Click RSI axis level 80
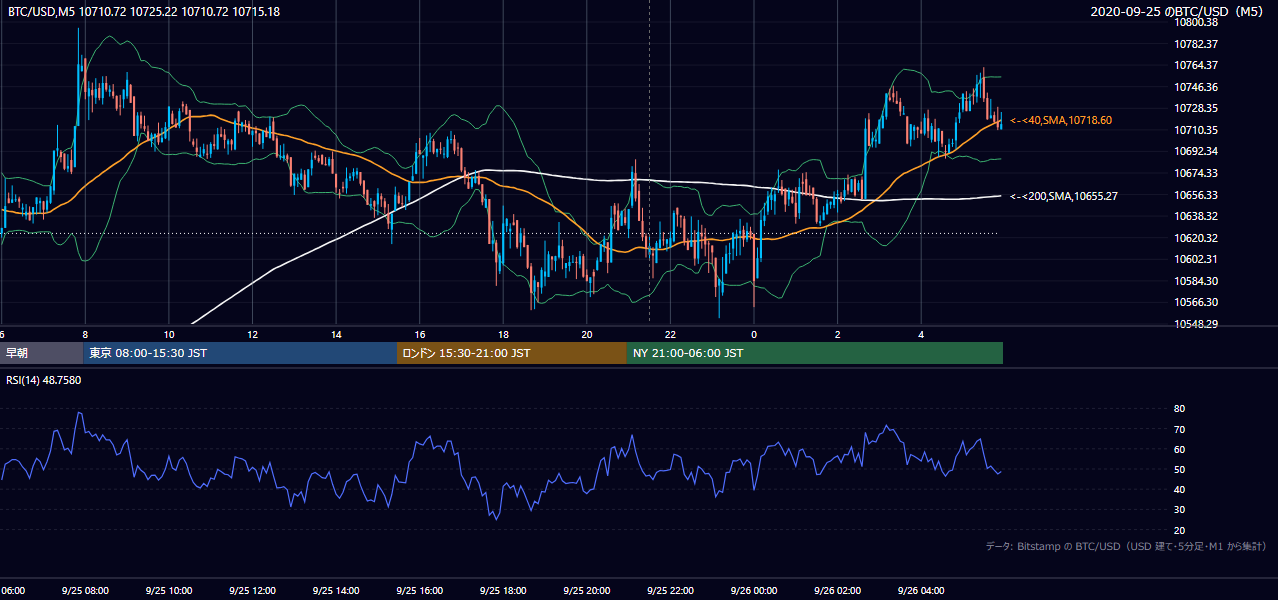 pos(1179,409)
